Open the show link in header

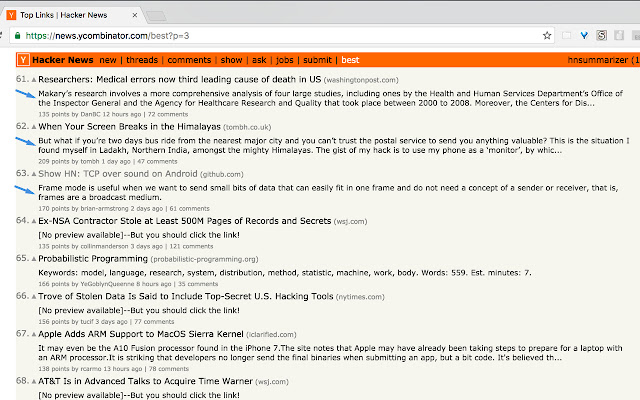(231, 60)
